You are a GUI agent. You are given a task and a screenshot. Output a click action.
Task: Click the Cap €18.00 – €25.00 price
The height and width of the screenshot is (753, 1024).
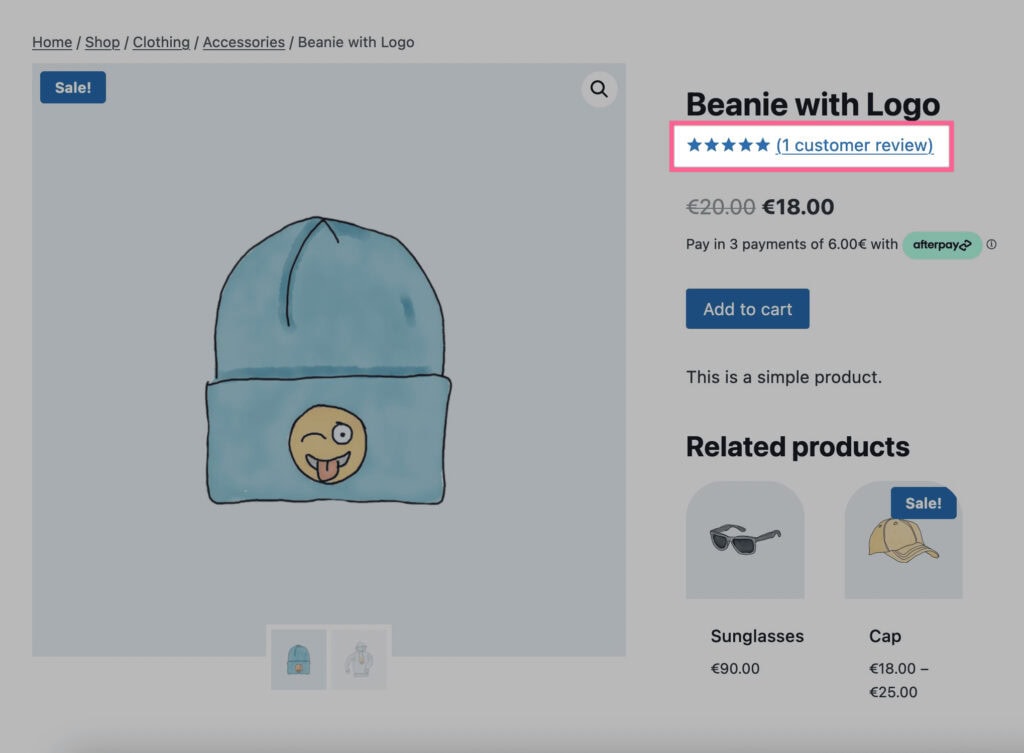click(899, 681)
